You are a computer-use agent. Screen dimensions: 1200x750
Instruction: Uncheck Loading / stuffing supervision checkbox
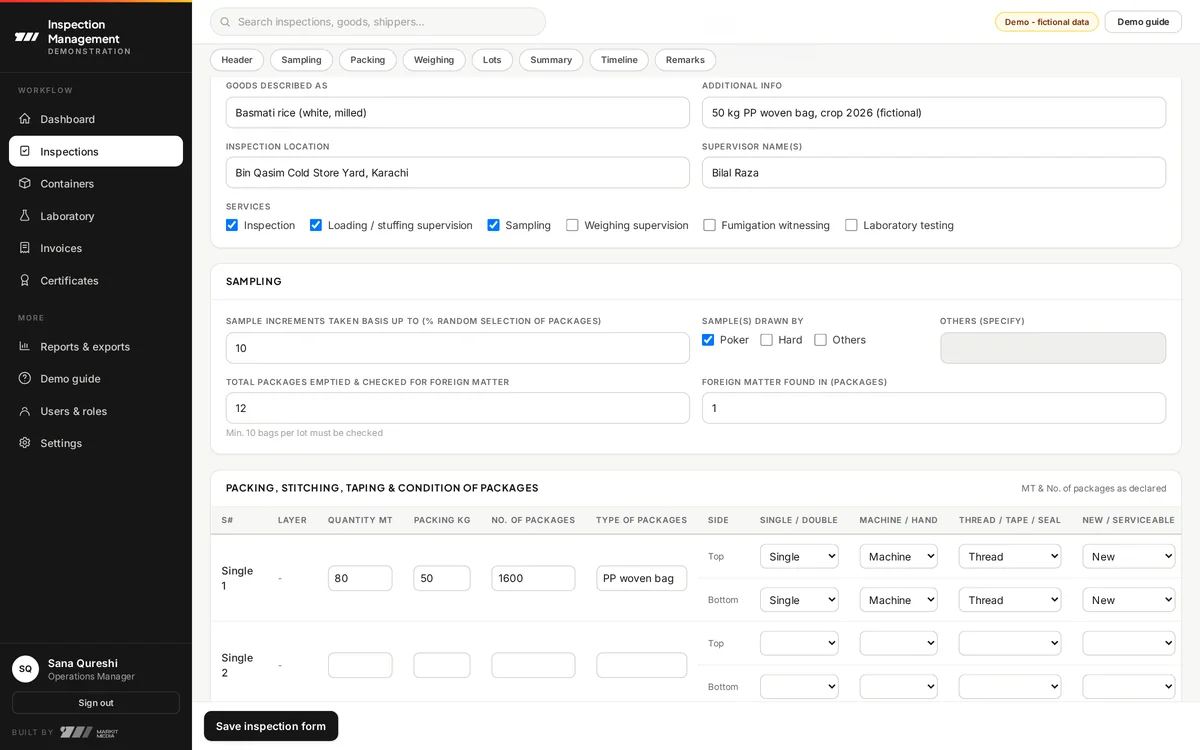(x=316, y=225)
